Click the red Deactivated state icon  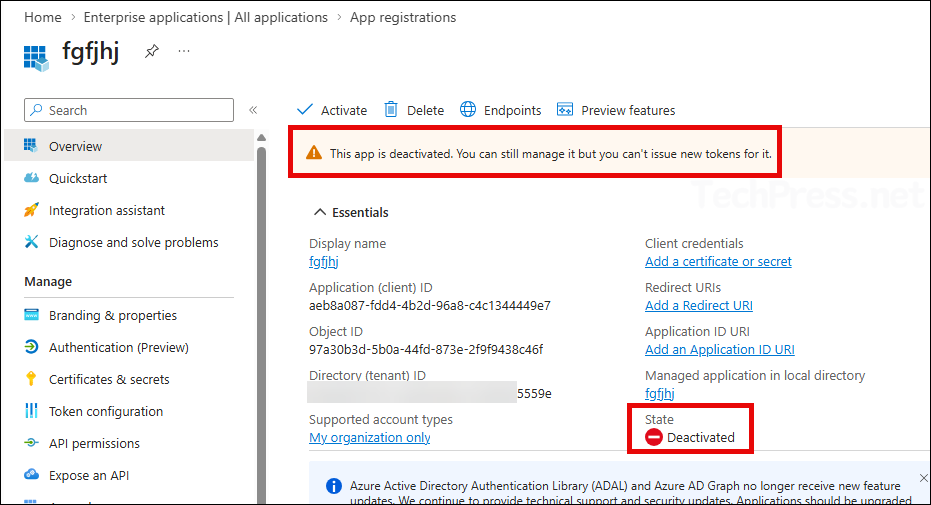(654, 437)
